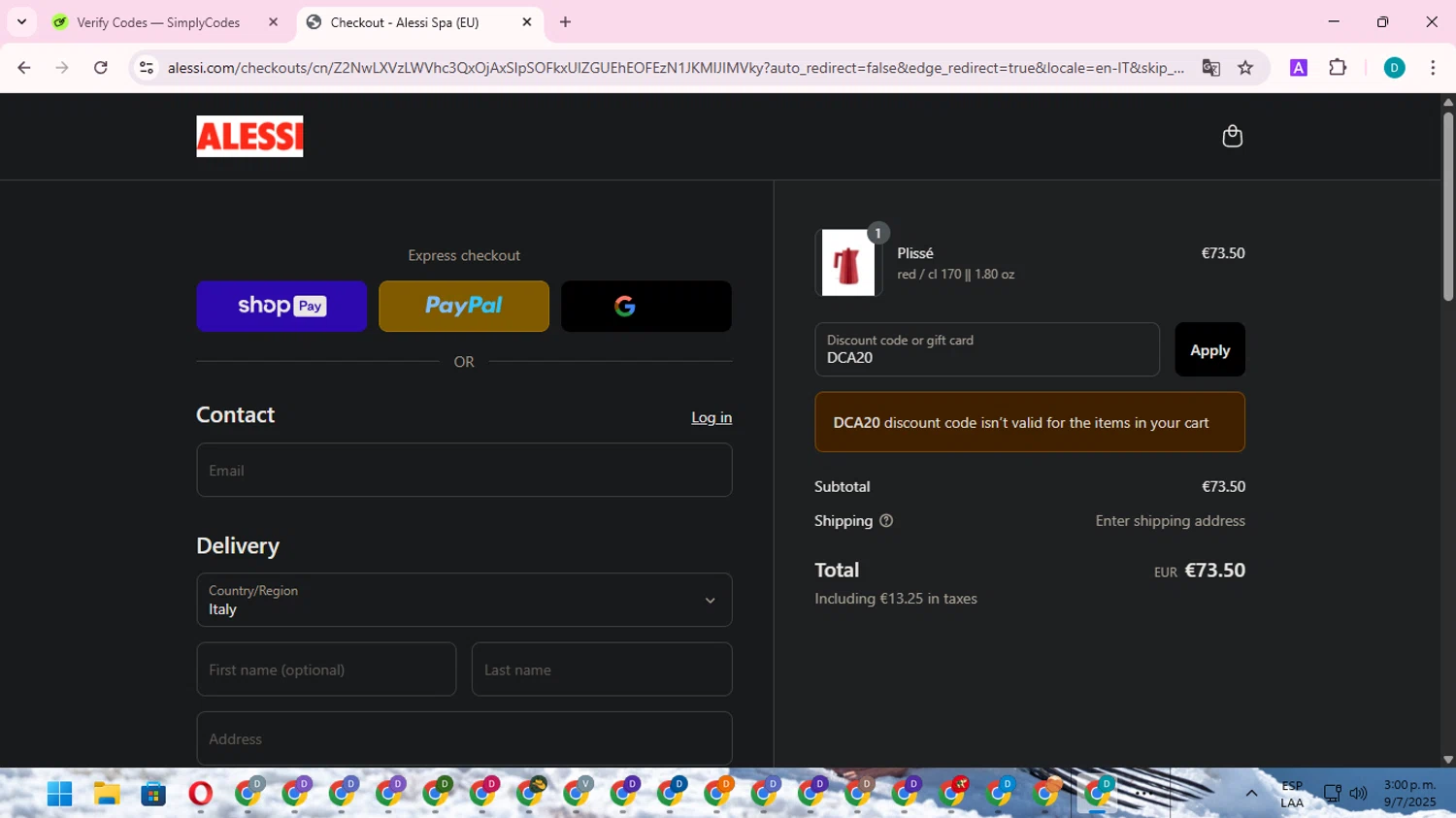Show hidden system tray icons
This screenshot has height=818, width=1456.
[1251, 794]
